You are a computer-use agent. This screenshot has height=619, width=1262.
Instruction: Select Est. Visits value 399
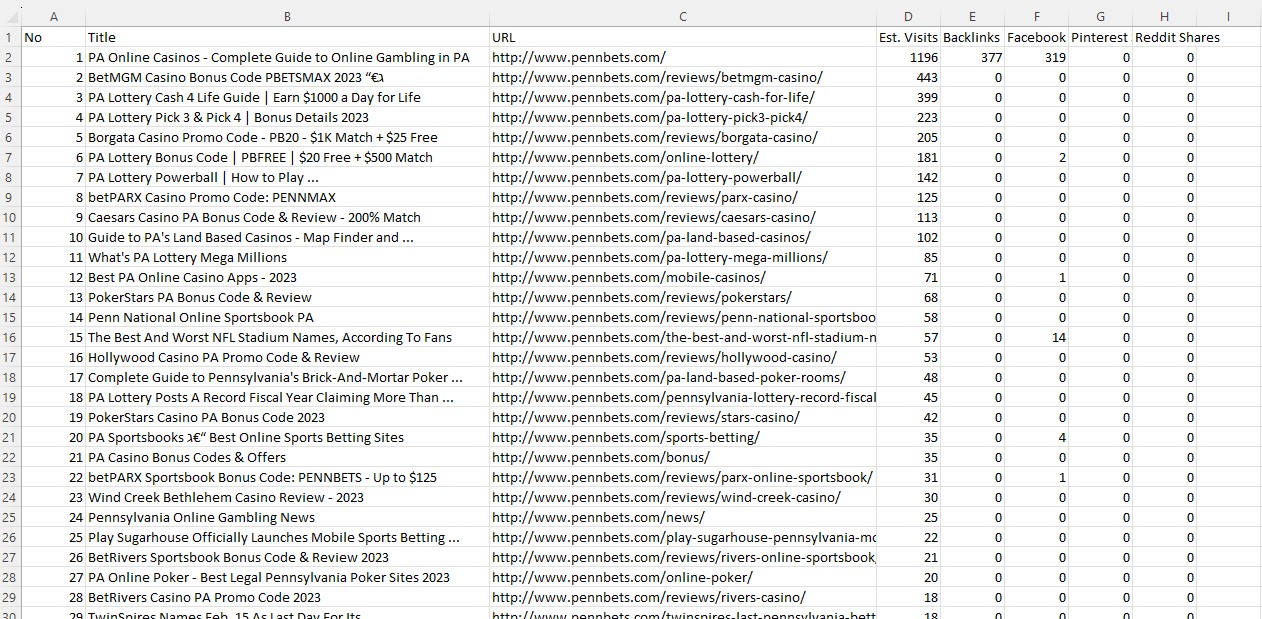(908, 97)
